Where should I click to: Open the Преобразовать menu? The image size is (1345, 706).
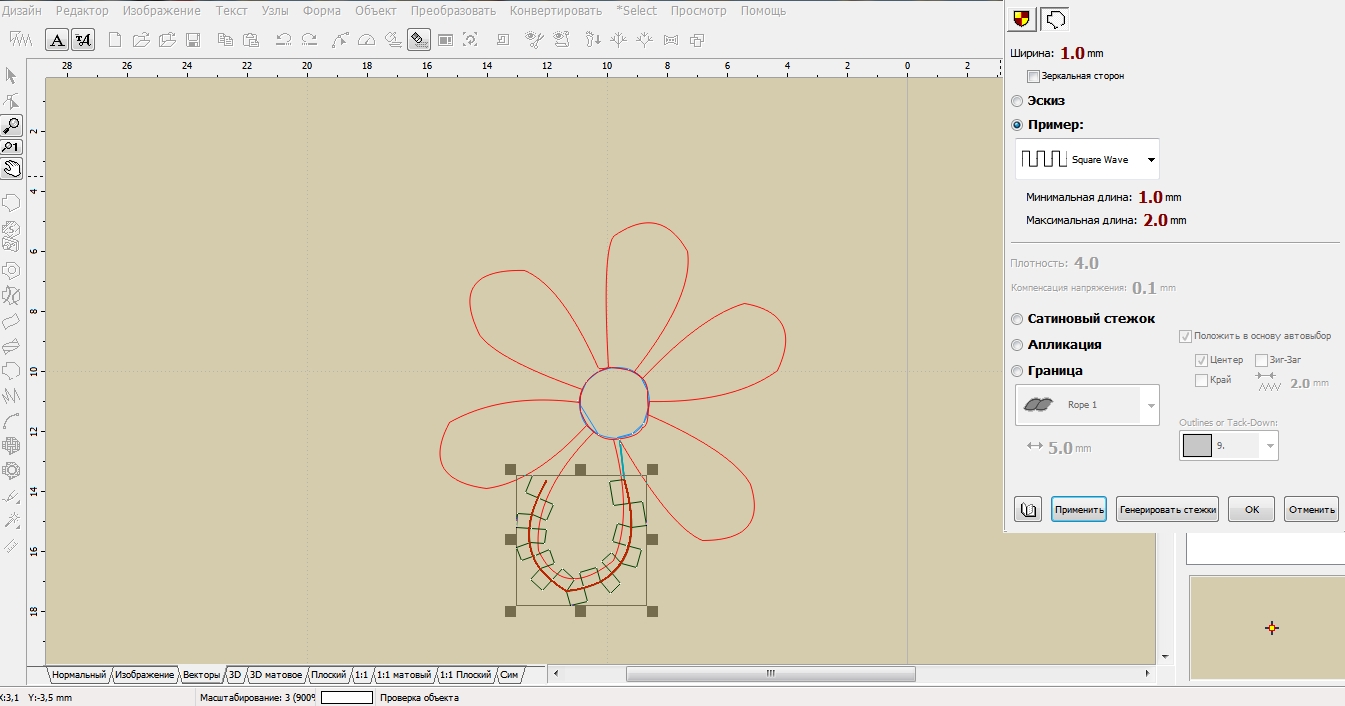[453, 11]
